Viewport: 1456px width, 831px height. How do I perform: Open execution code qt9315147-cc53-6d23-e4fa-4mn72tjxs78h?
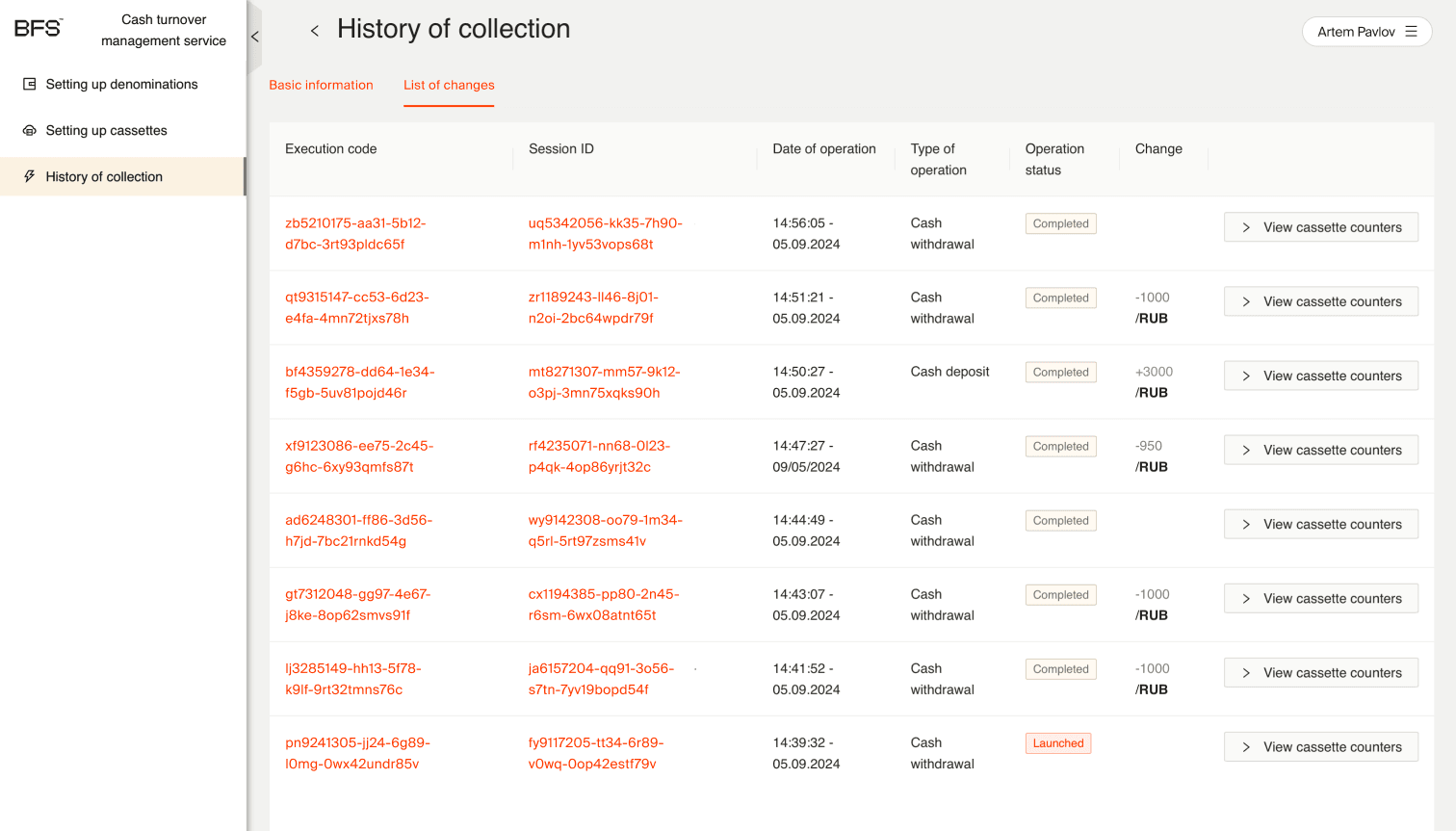357,308
